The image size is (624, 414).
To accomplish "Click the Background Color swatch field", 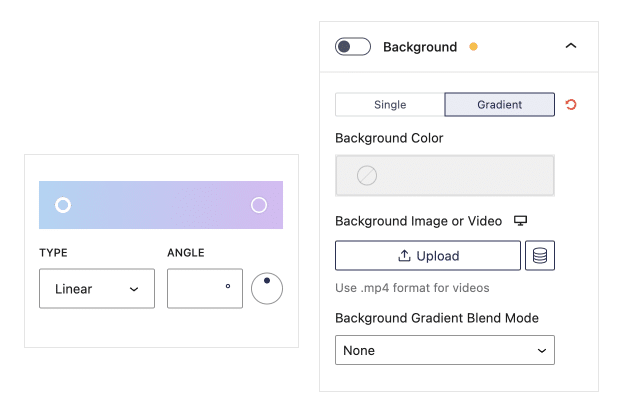I will coord(445,176).
